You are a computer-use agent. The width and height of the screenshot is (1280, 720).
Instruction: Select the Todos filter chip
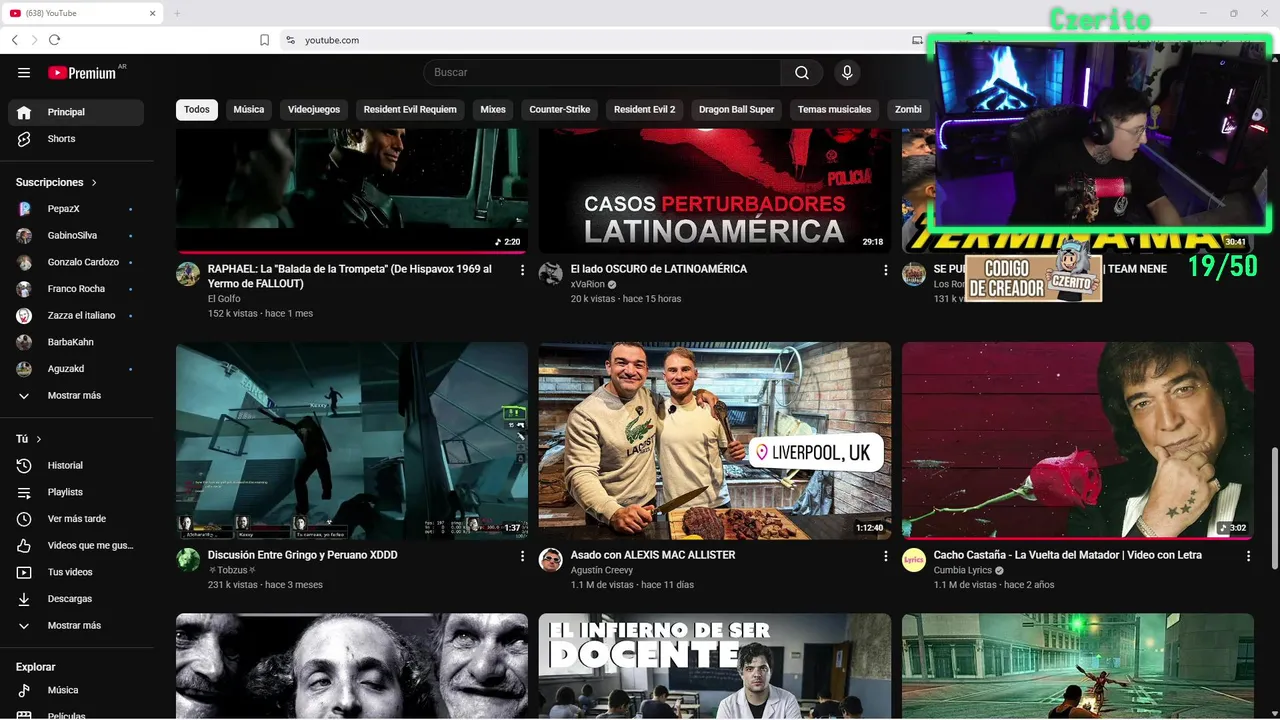pyautogui.click(x=197, y=109)
